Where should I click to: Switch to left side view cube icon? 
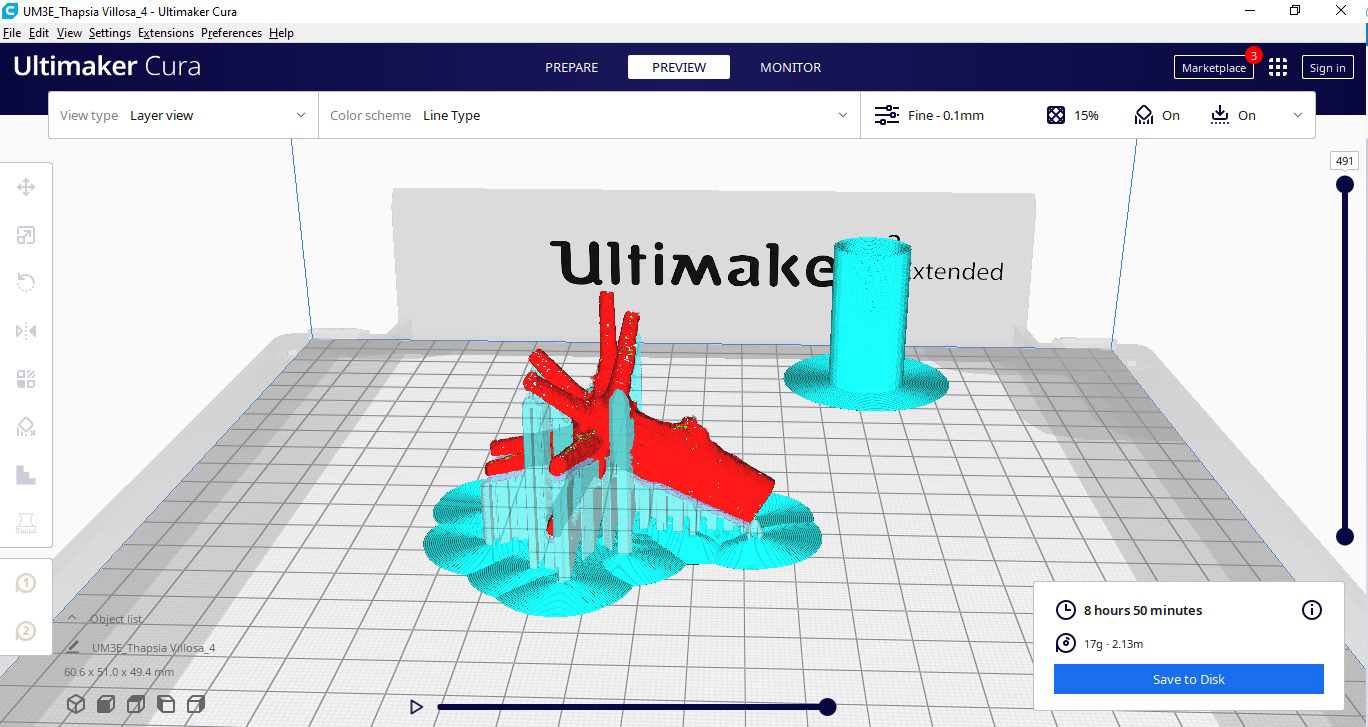tap(166, 705)
